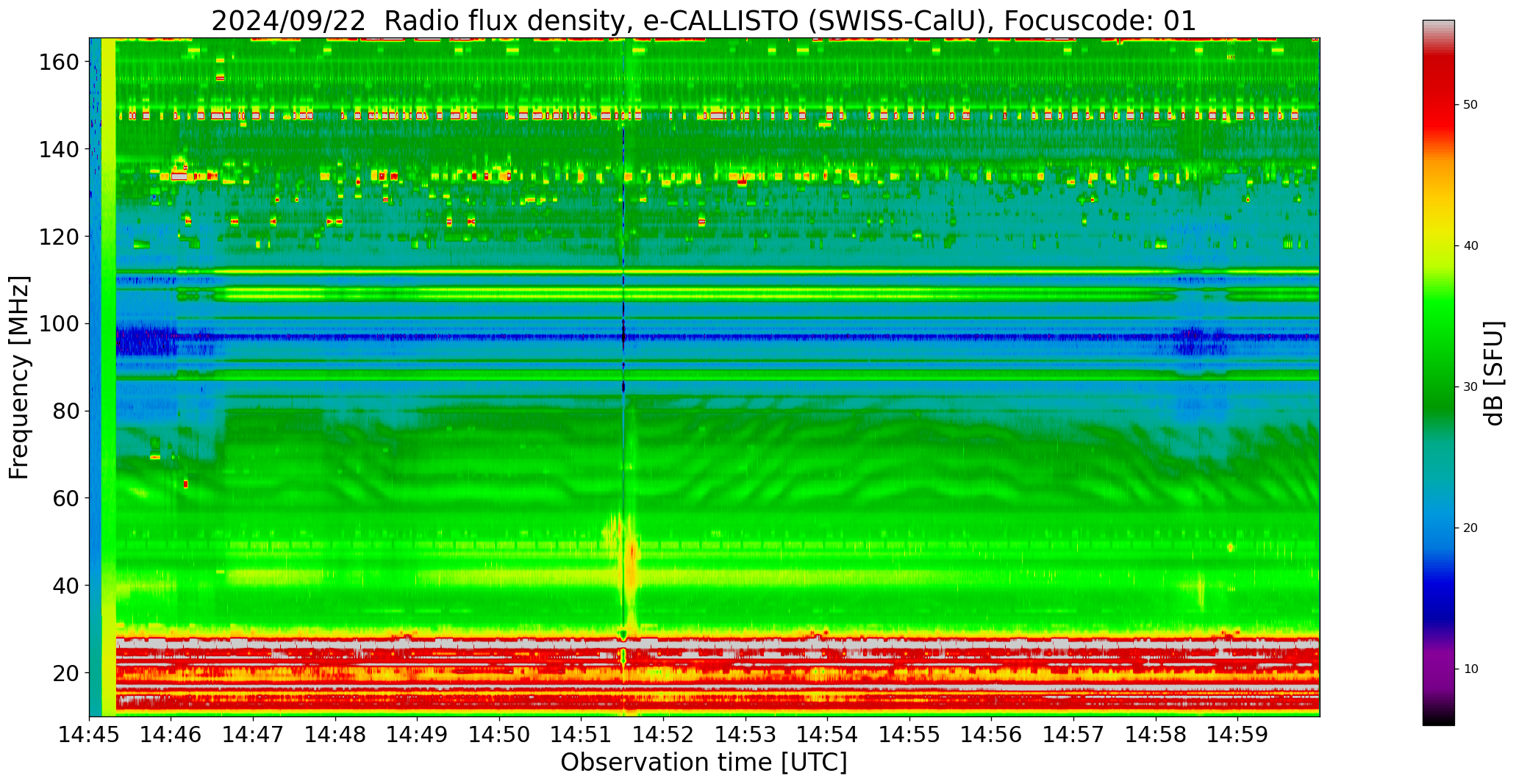This screenshot has width=1516, height=784.
Task: Click the colorbar tick label 40
Action: coord(1470,245)
